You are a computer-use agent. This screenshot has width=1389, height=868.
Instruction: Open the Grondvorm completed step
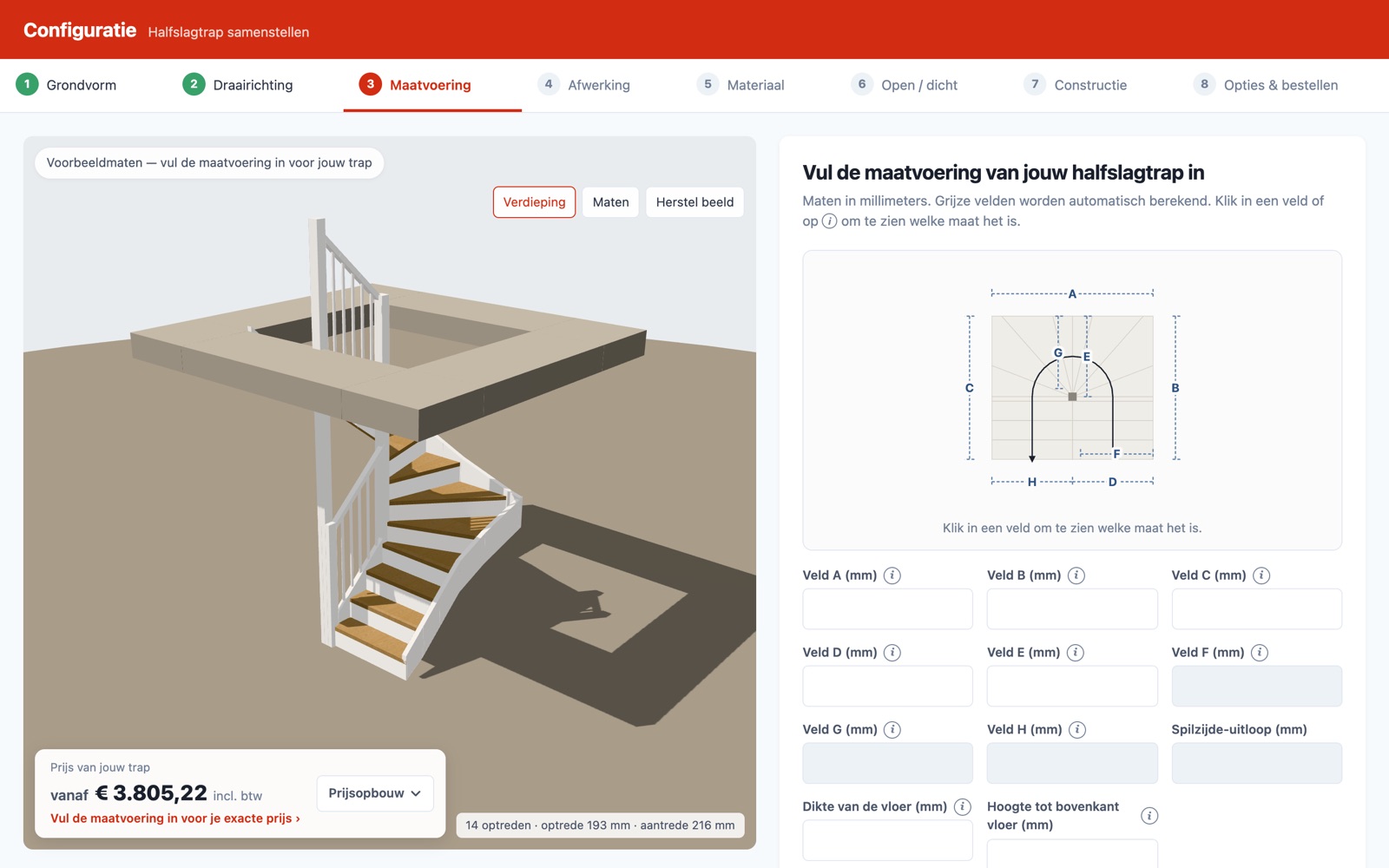click(66, 85)
